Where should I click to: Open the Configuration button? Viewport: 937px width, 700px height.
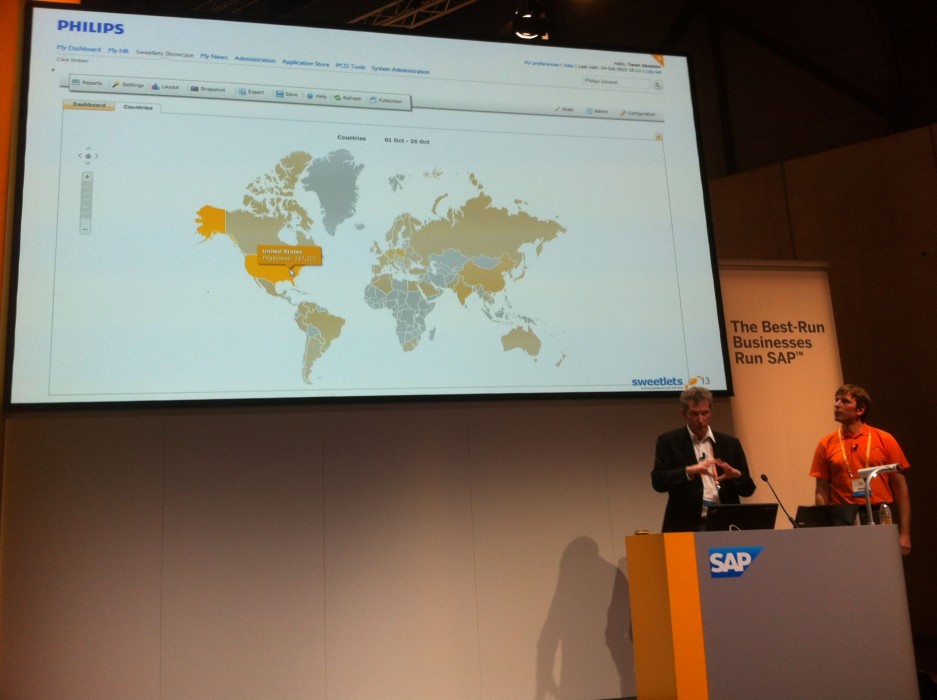(x=638, y=114)
